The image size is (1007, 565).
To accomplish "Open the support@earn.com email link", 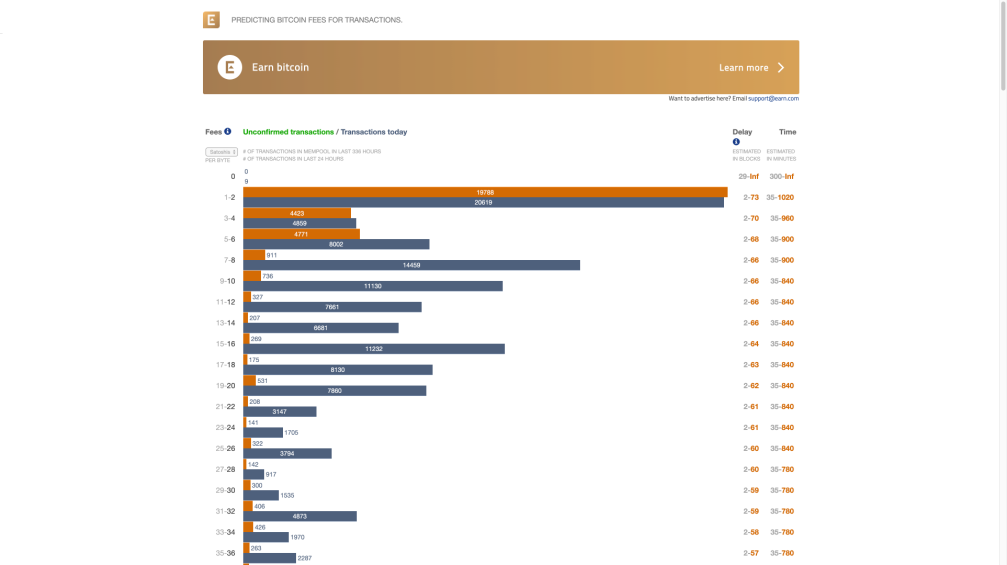I will [773, 99].
